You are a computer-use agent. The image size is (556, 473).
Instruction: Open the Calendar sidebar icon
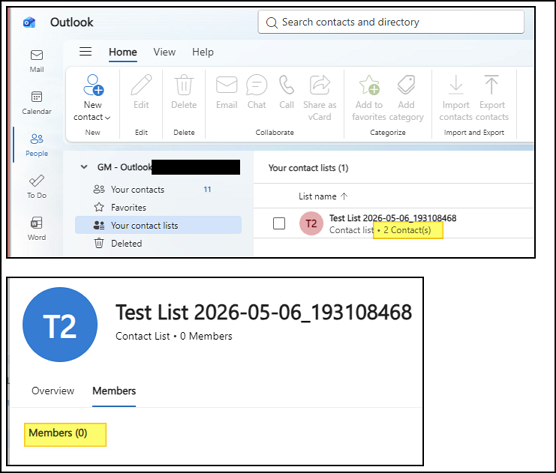pos(37,102)
